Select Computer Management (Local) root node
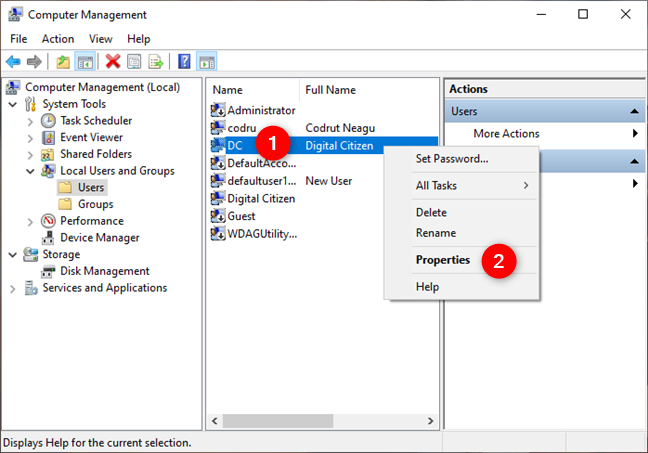 (x=102, y=87)
